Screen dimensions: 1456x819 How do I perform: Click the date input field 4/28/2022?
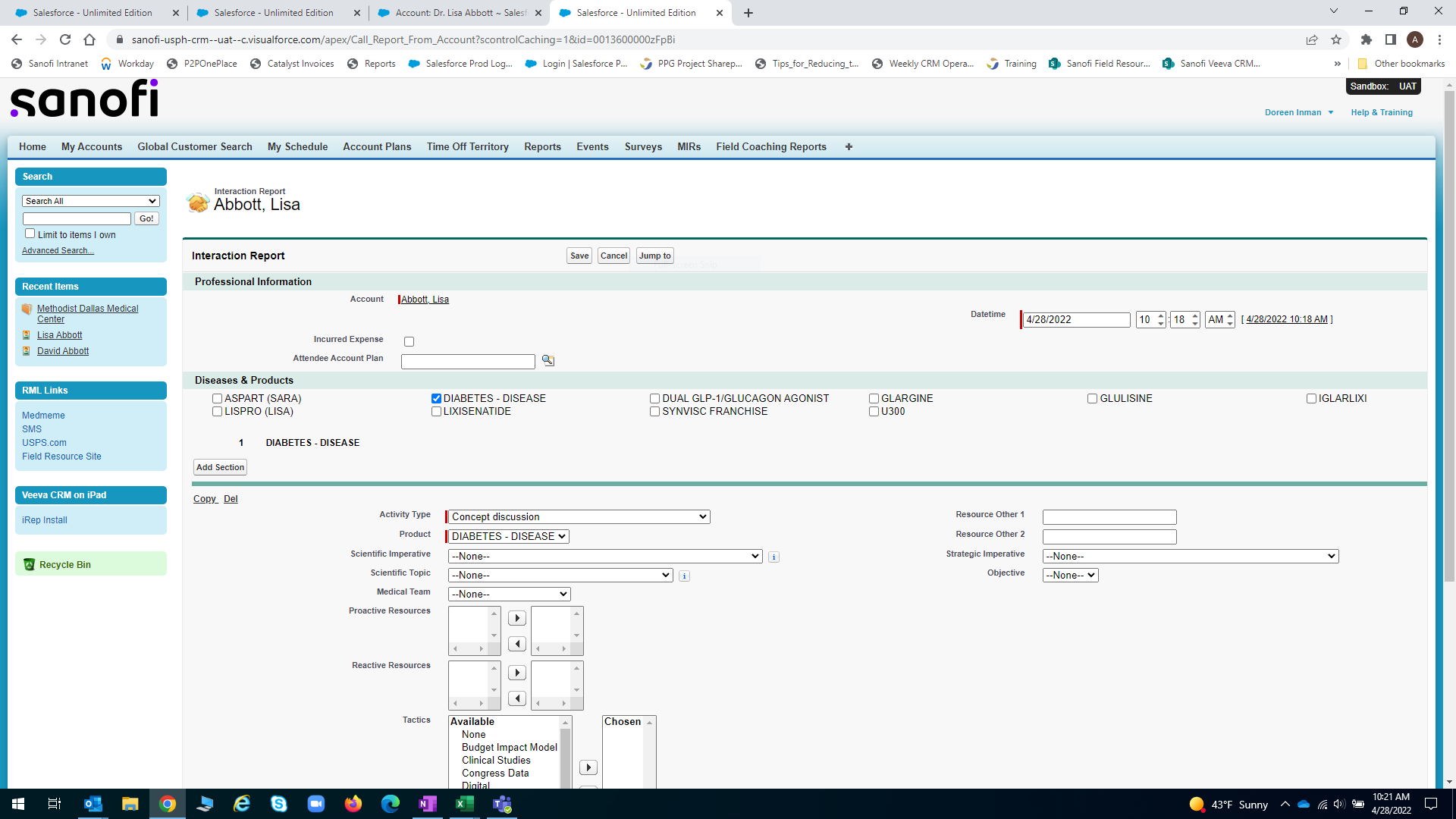[1076, 320]
